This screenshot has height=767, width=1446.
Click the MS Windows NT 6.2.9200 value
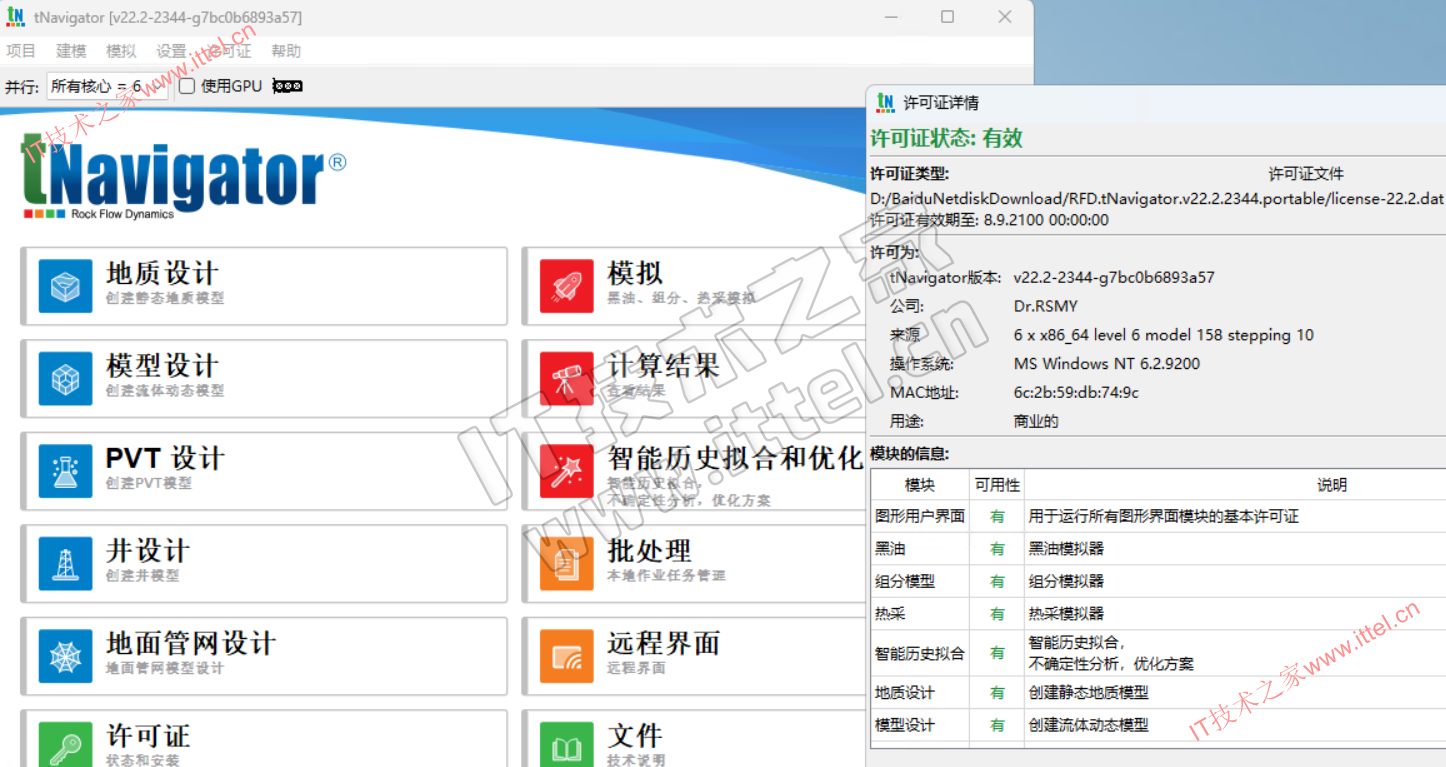coord(1107,363)
